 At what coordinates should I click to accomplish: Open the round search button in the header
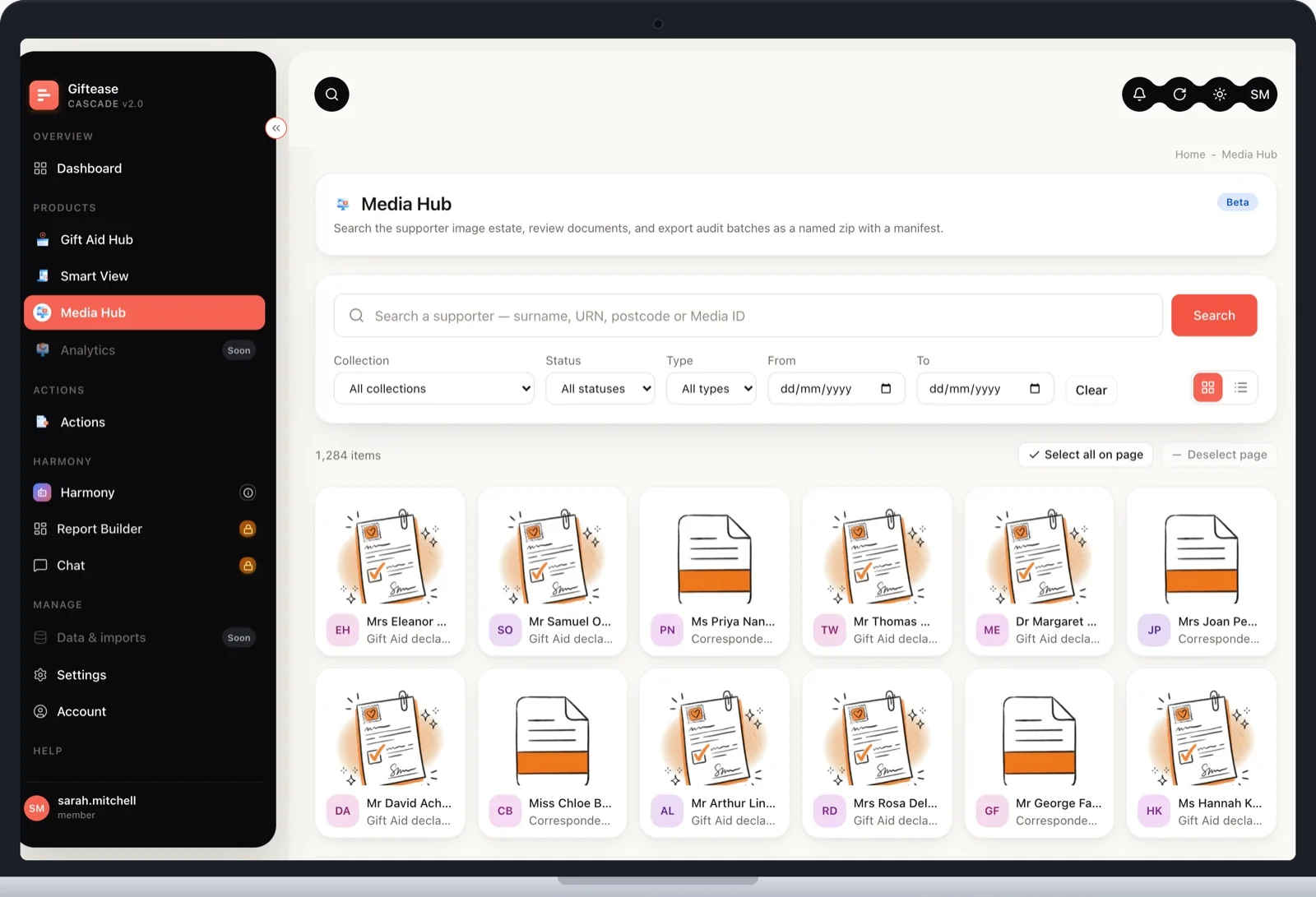[331, 95]
